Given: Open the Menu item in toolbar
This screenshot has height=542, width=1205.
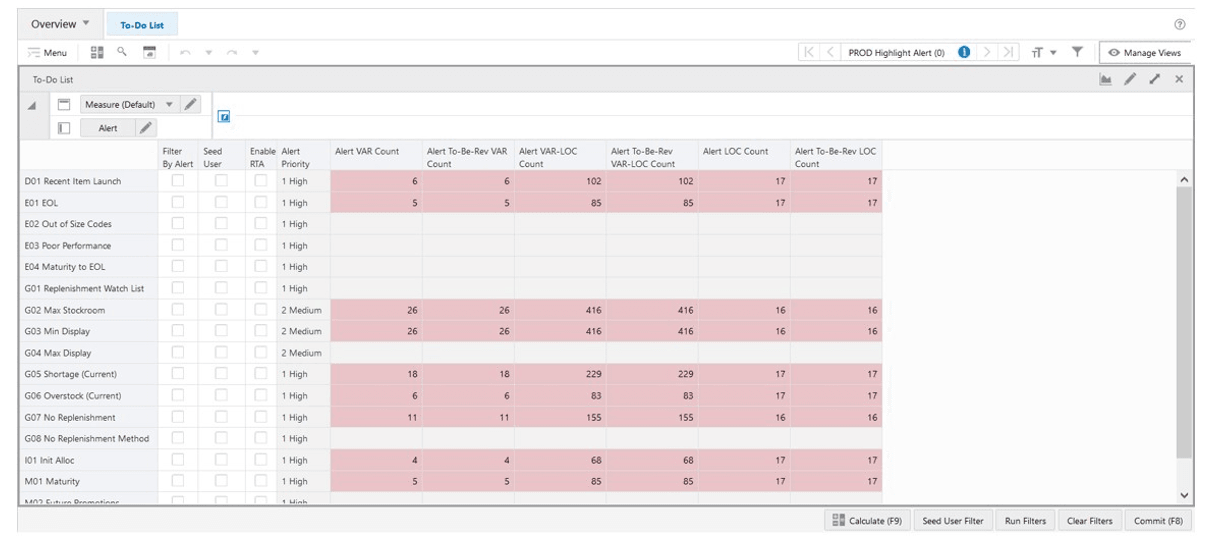Looking at the screenshot, I should pos(47,52).
